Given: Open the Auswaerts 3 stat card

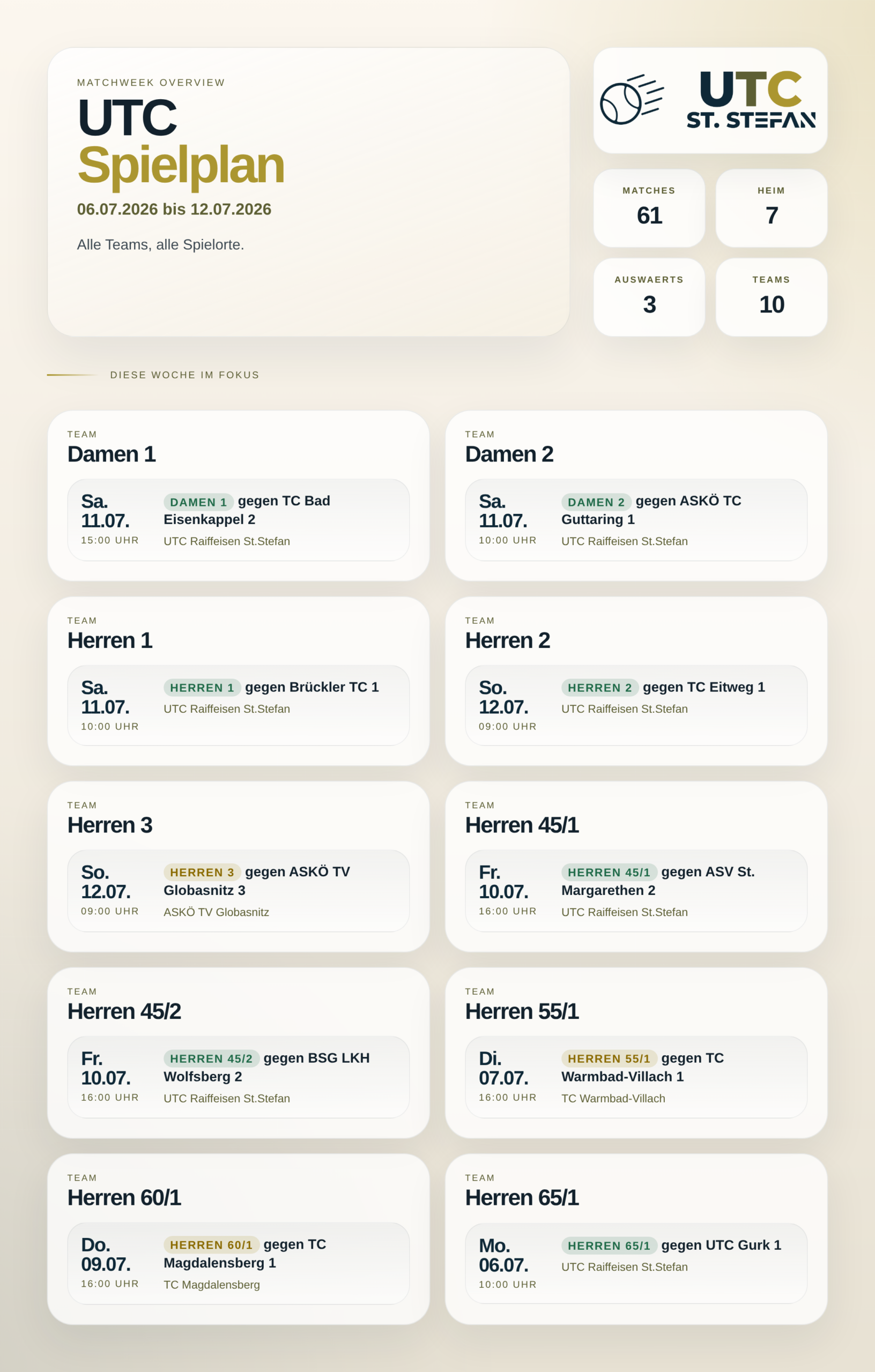Looking at the screenshot, I should pos(649,297).
